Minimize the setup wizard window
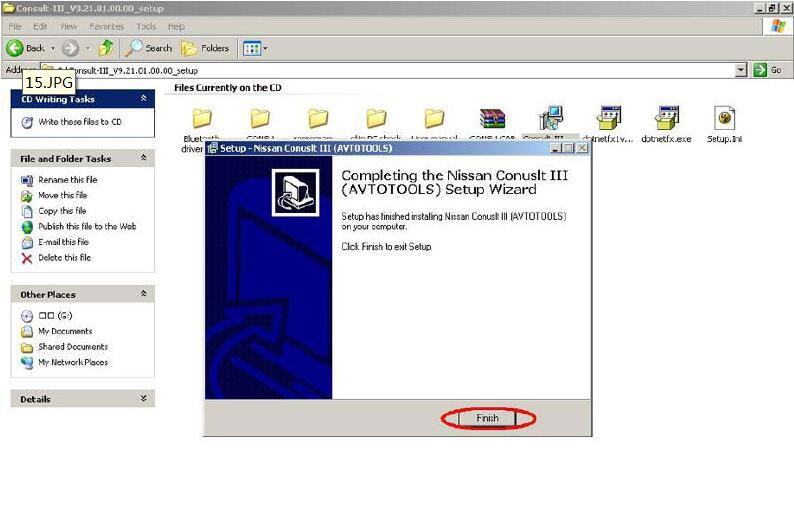 [x=556, y=148]
